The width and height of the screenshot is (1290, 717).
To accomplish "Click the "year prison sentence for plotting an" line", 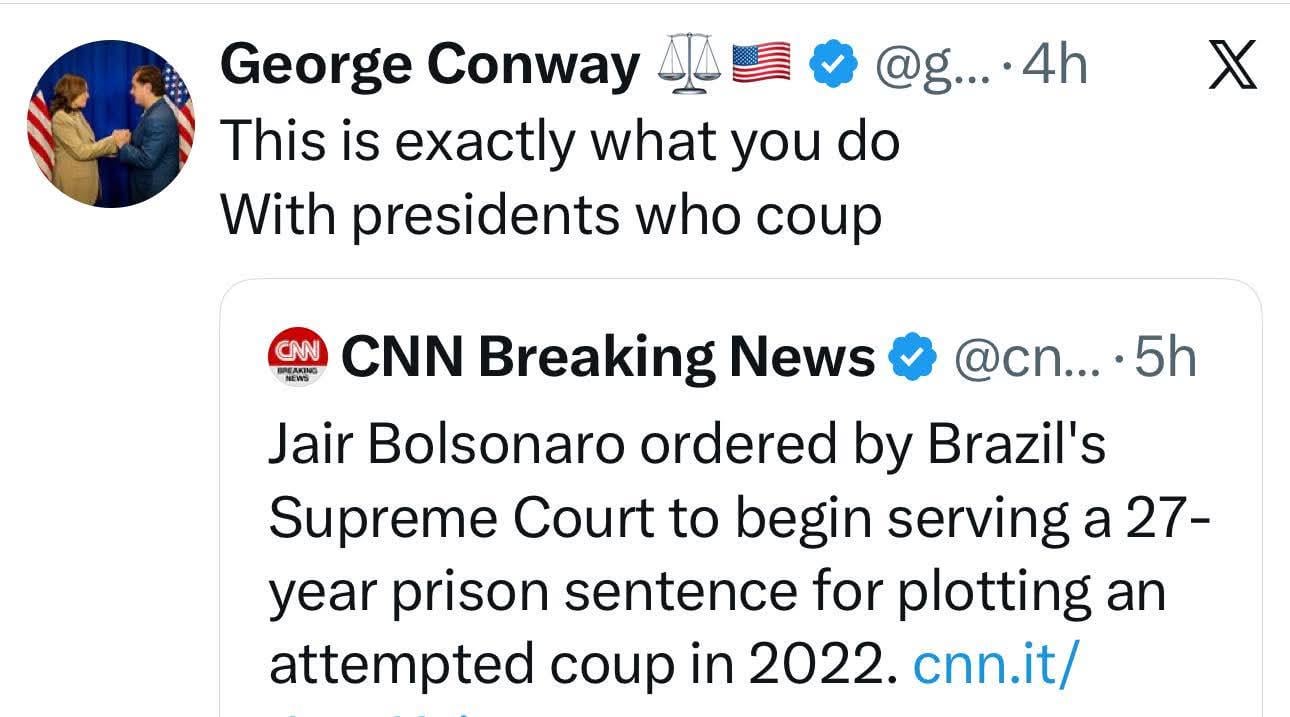I will click(x=717, y=592).
